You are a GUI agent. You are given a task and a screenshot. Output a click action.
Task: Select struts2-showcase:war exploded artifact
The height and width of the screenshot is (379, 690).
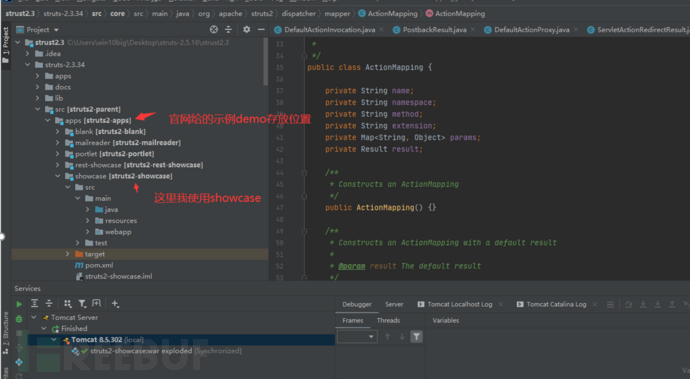pyautogui.click(x=157, y=351)
